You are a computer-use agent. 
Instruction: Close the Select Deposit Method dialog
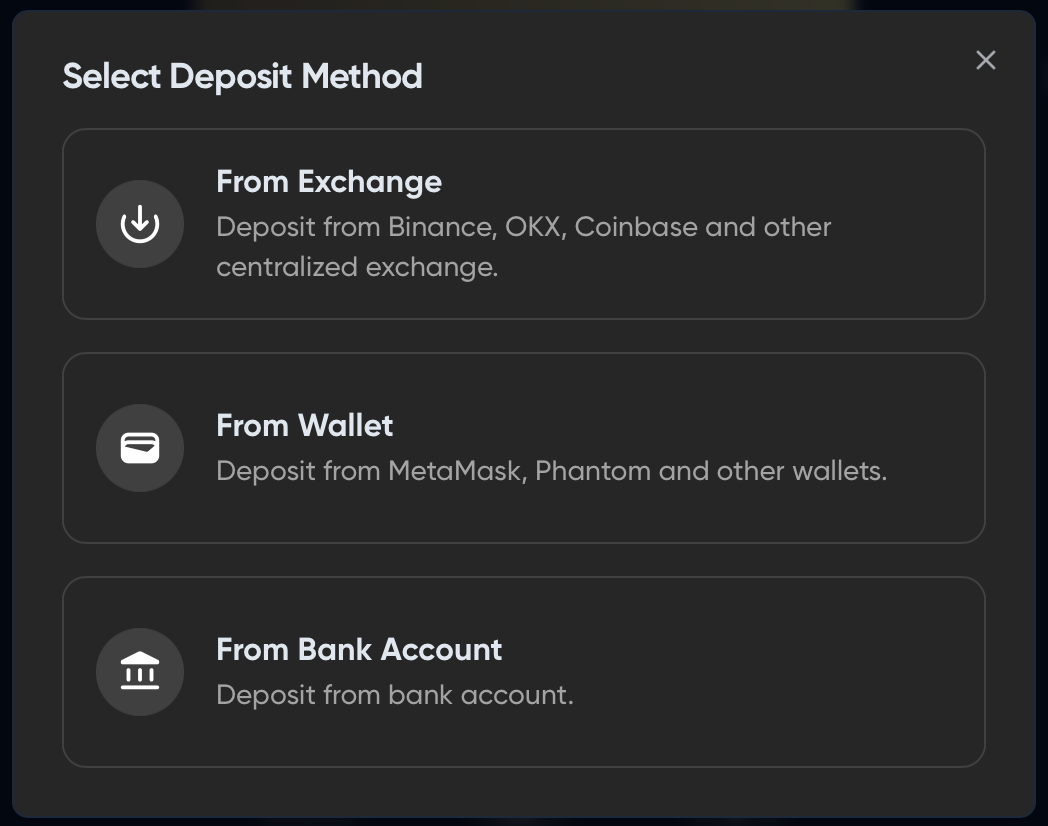click(986, 60)
